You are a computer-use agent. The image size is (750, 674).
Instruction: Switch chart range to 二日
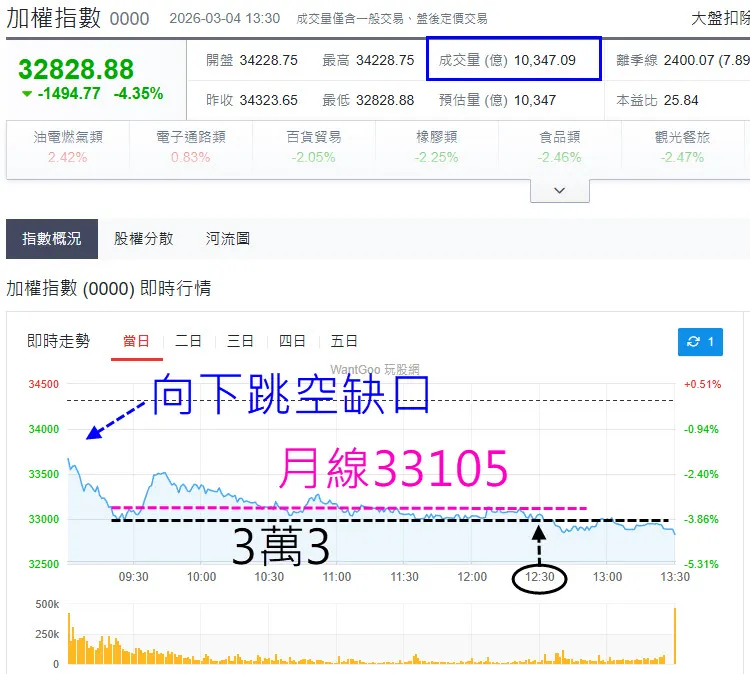click(188, 342)
